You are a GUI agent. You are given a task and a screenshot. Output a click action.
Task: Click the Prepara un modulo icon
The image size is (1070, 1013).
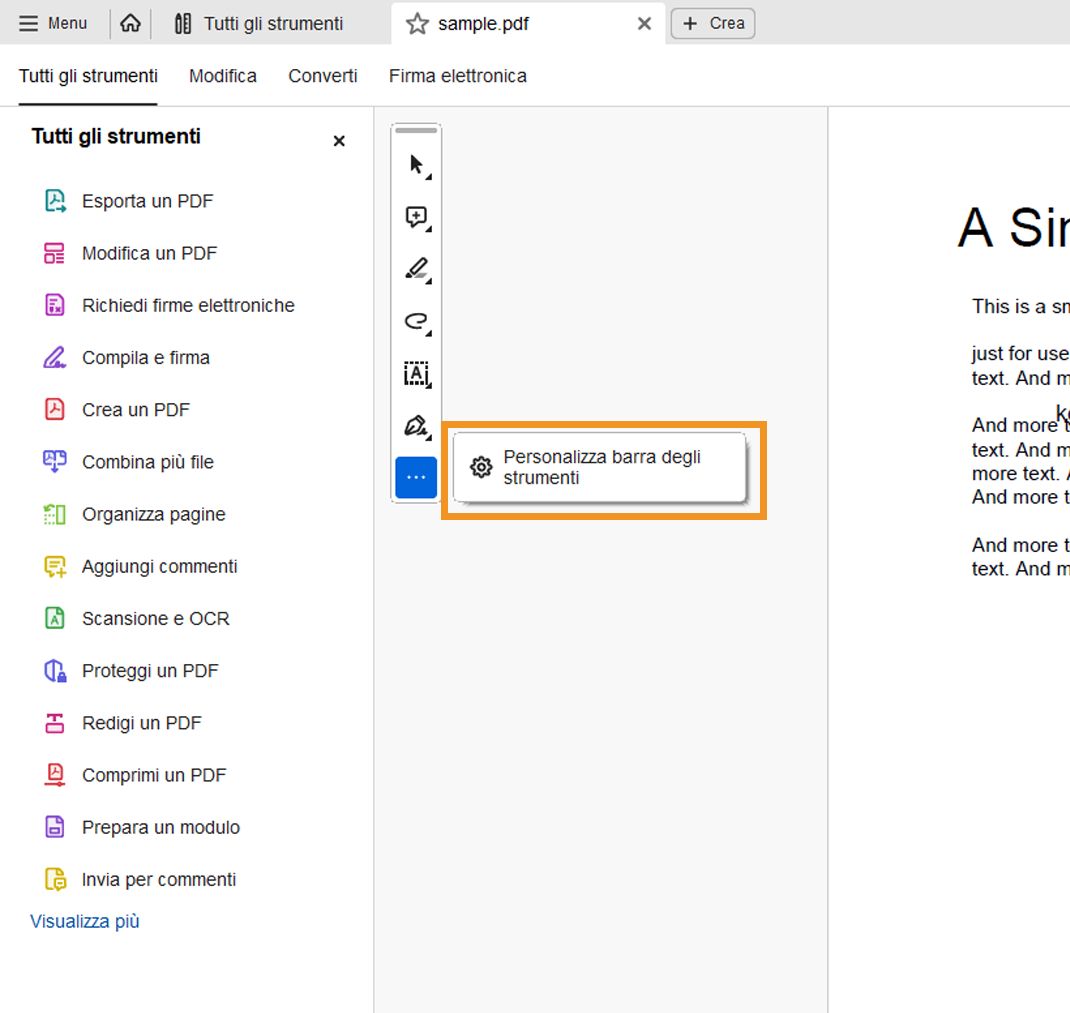55,827
